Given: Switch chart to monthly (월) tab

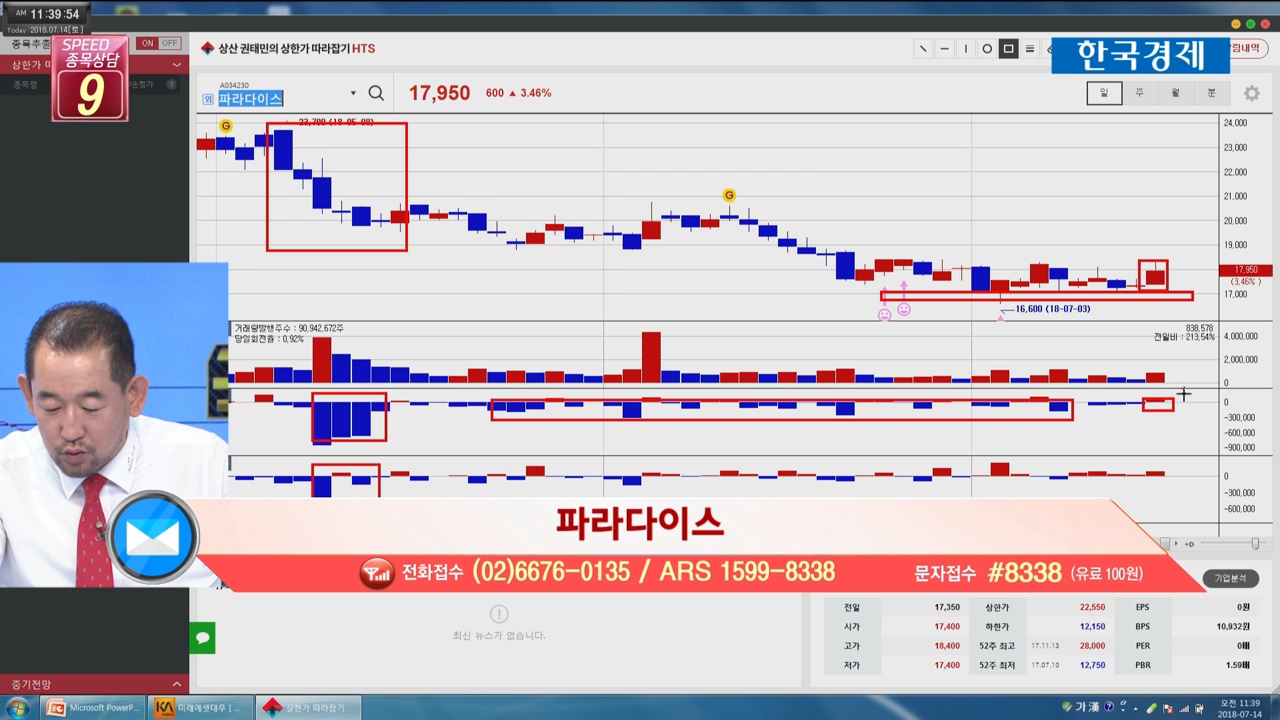Looking at the screenshot, I should [x=1176, y=93].
